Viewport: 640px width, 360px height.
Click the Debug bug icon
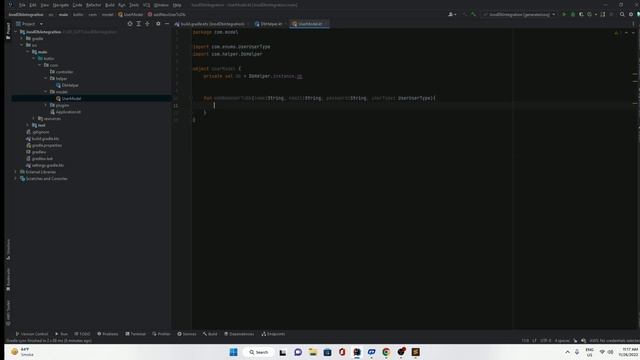[573, 14]
